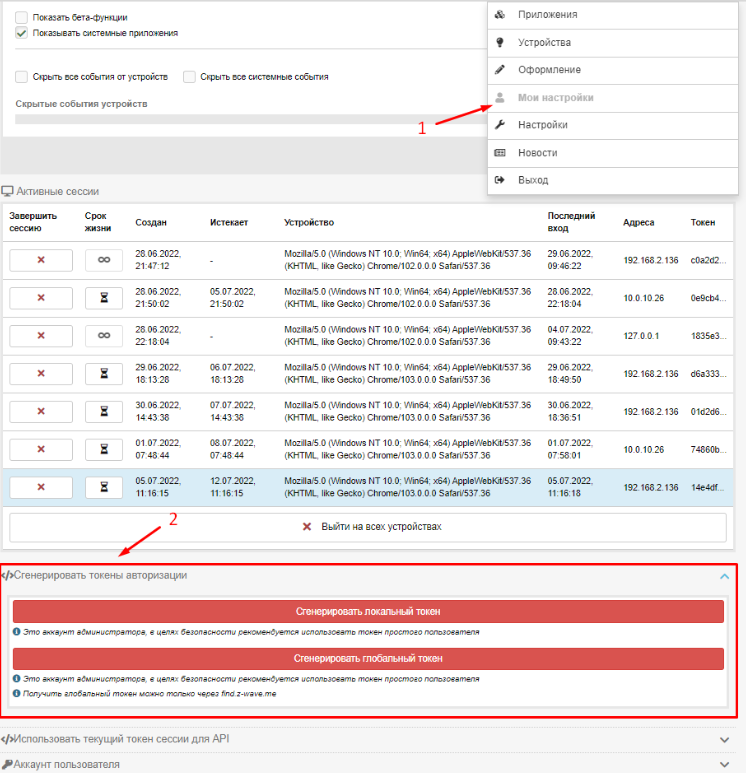Expand 'Использовать текущий токен сессии для API'
The width and height of the screenshot is (746, 773).
[x=725, y=740]
